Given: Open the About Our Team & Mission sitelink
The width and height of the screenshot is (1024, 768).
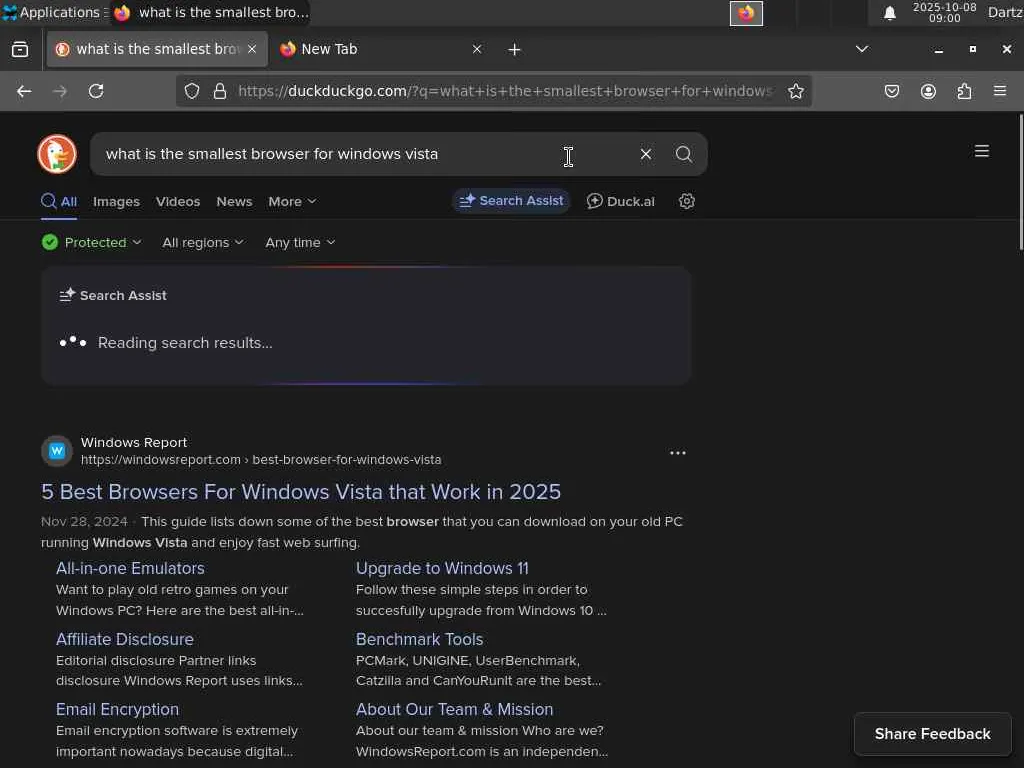Looking at the screenshot, I should pyautogui.click(x=454, y=709).
